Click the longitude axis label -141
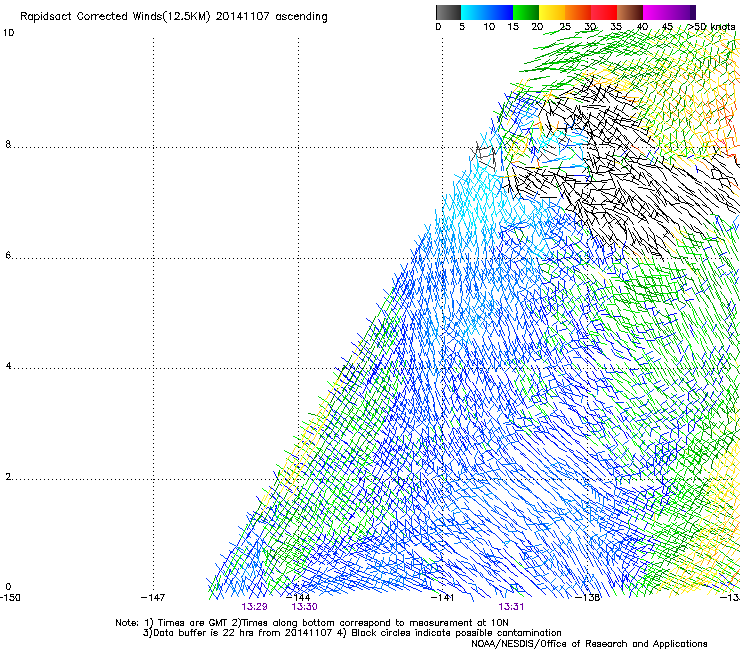This screenshot has width=740, height=650. point(442,598)
